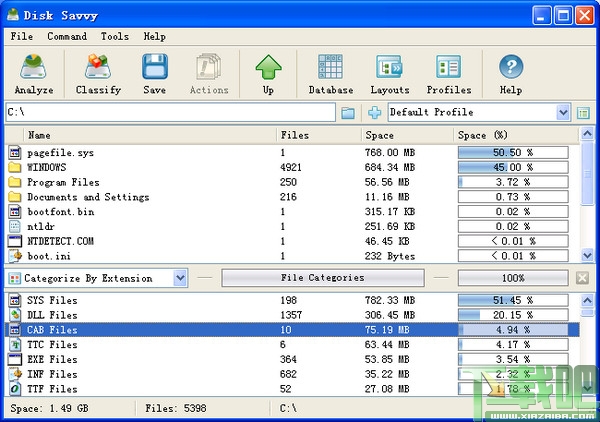Screen dimensions: 600x422
Task: Click the Analyze toolbar icon
Action: 34,67
